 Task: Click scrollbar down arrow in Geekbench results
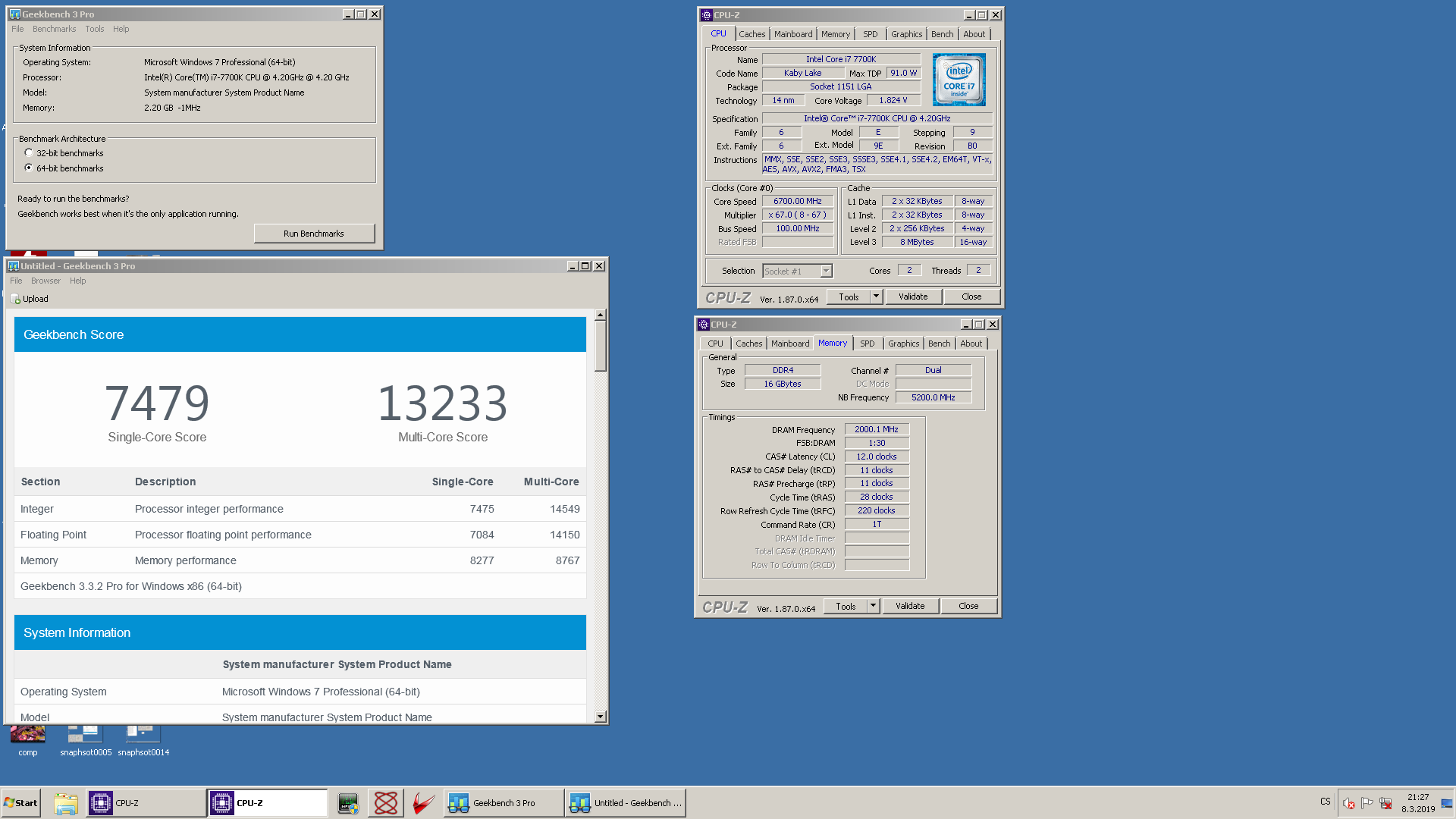tap(601, 717)
